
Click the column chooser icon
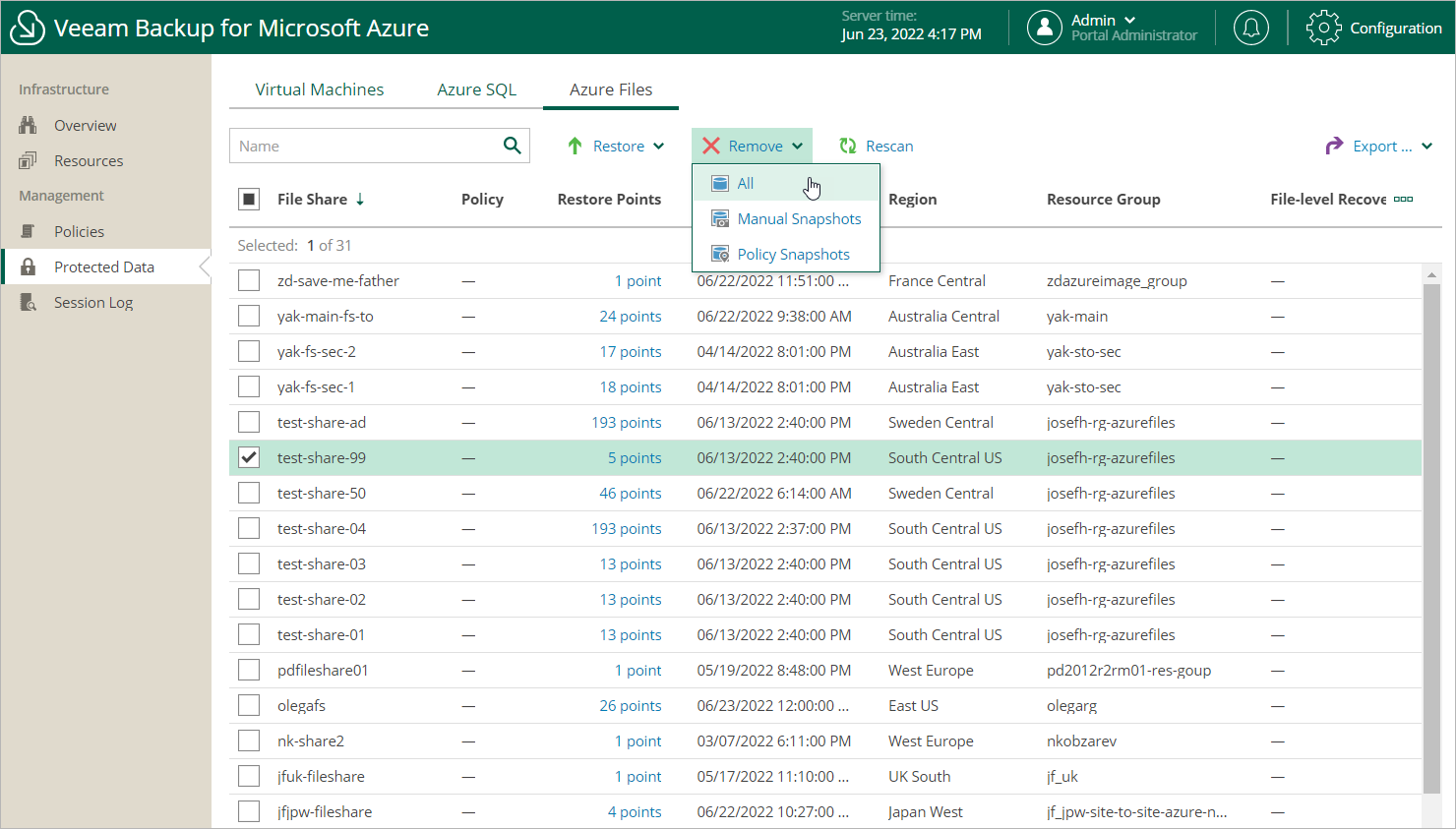click(1404, 199)
